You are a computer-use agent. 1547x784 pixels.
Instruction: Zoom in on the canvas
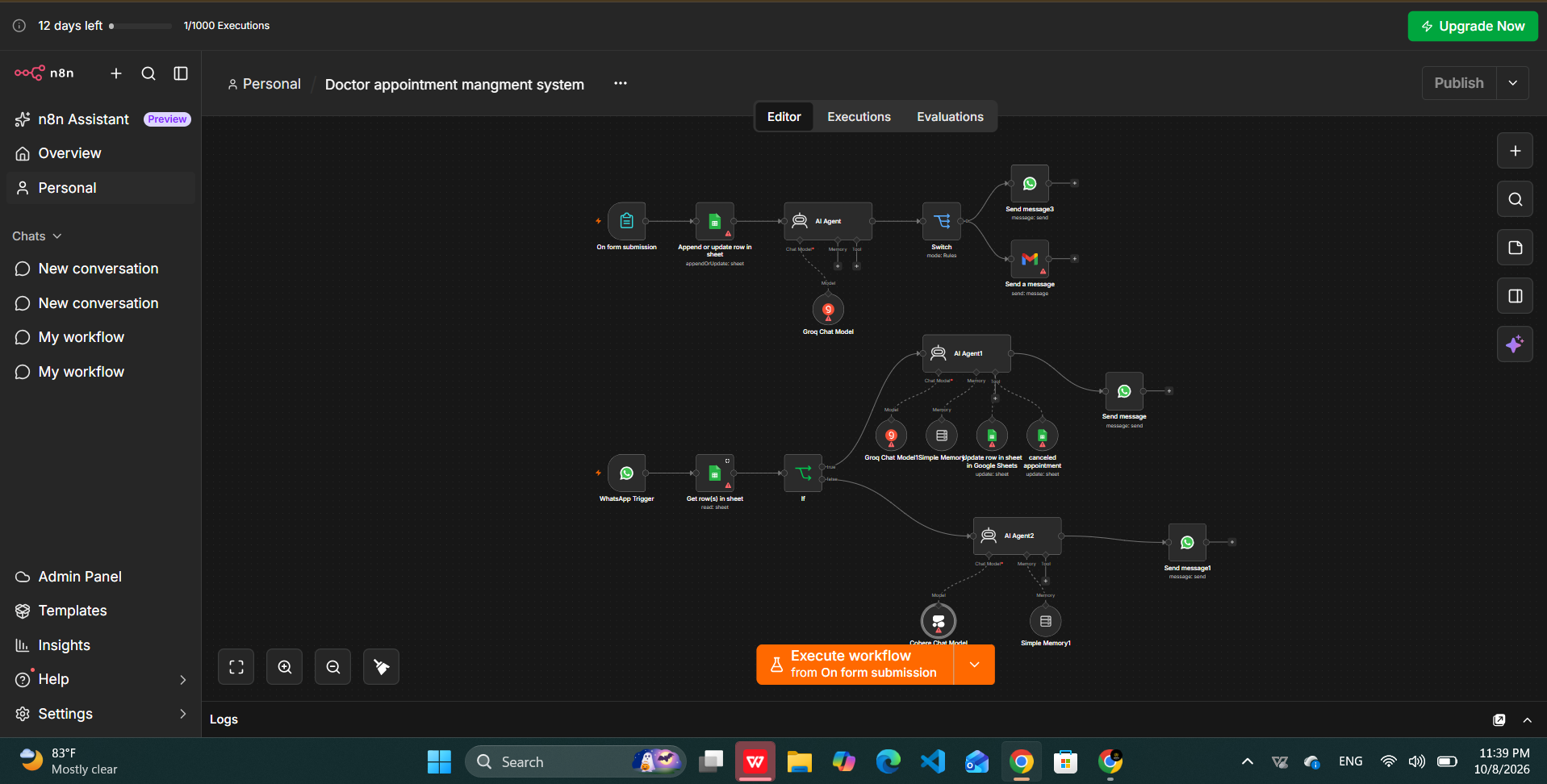[x=285, y=667]
